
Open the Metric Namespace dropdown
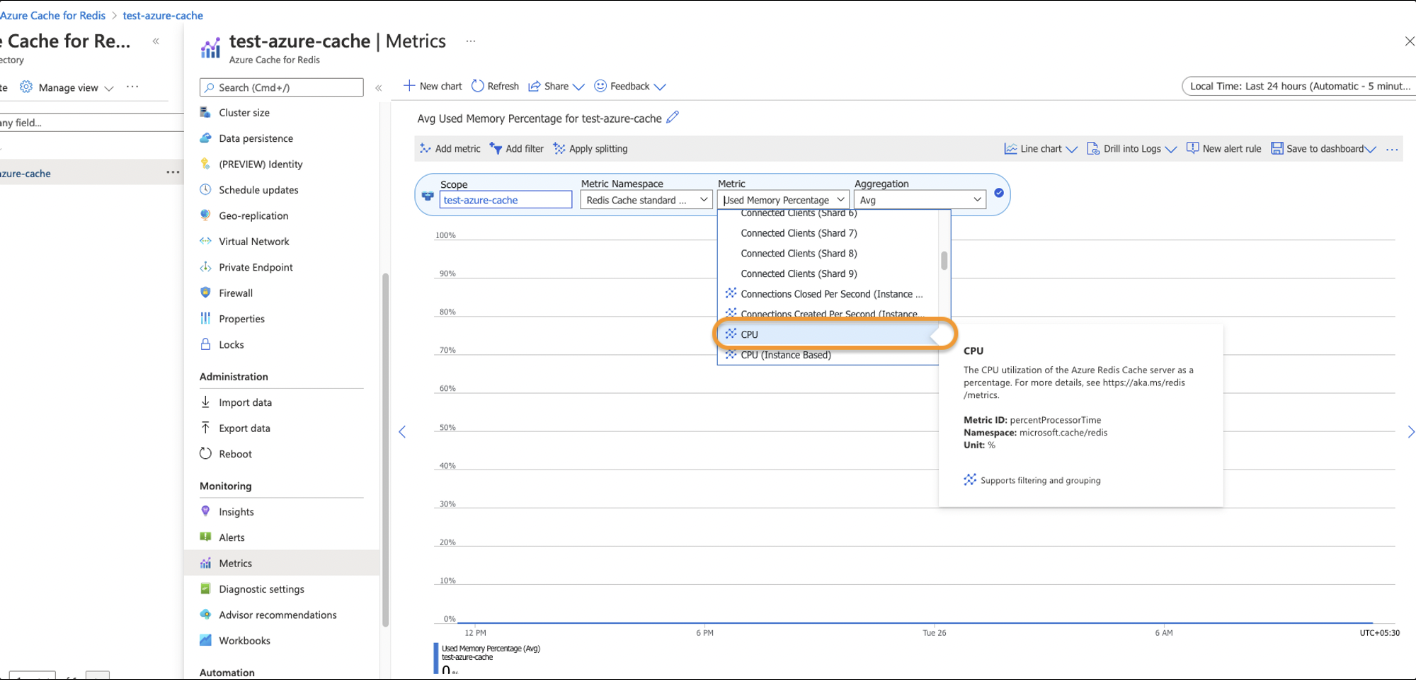[x=646, y=200]
